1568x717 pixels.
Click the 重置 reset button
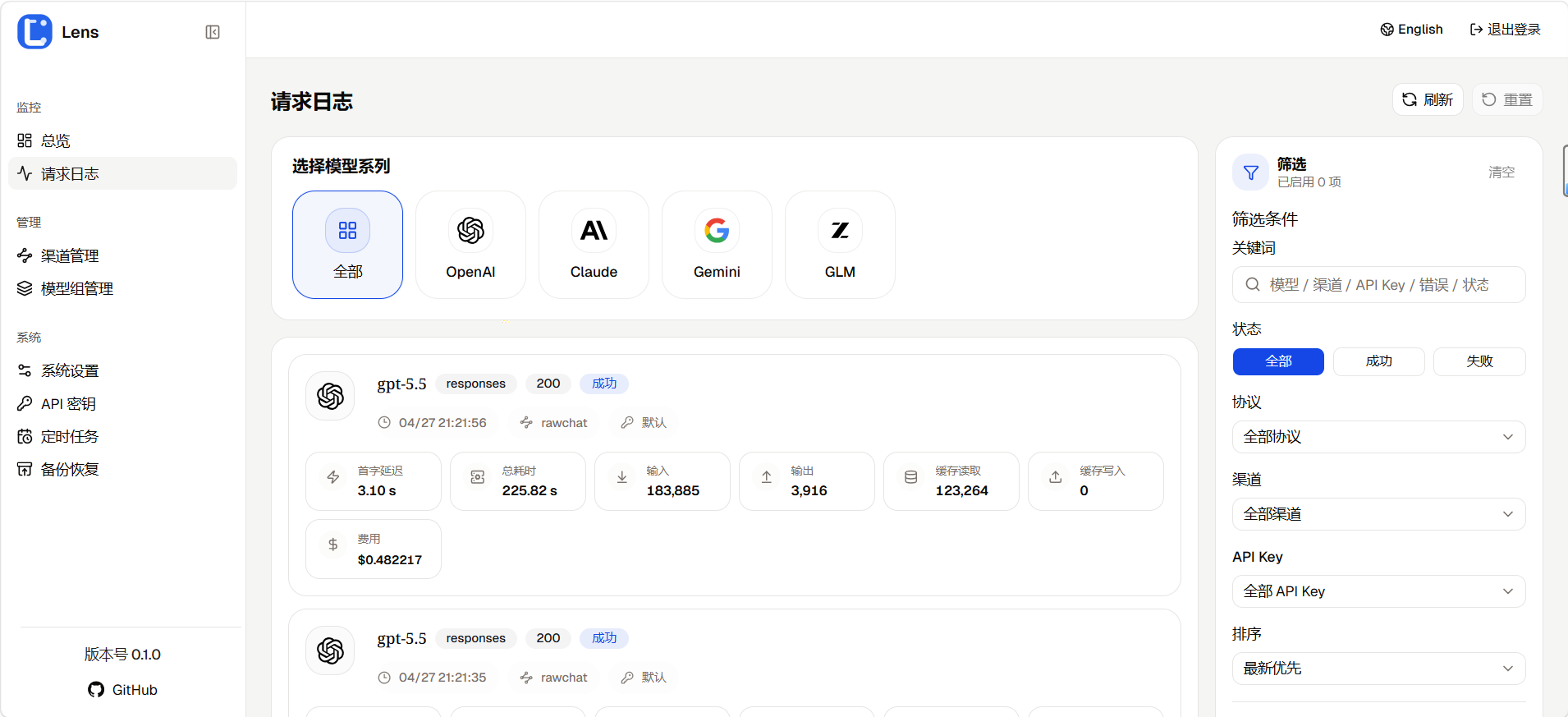click(1507, 99)
